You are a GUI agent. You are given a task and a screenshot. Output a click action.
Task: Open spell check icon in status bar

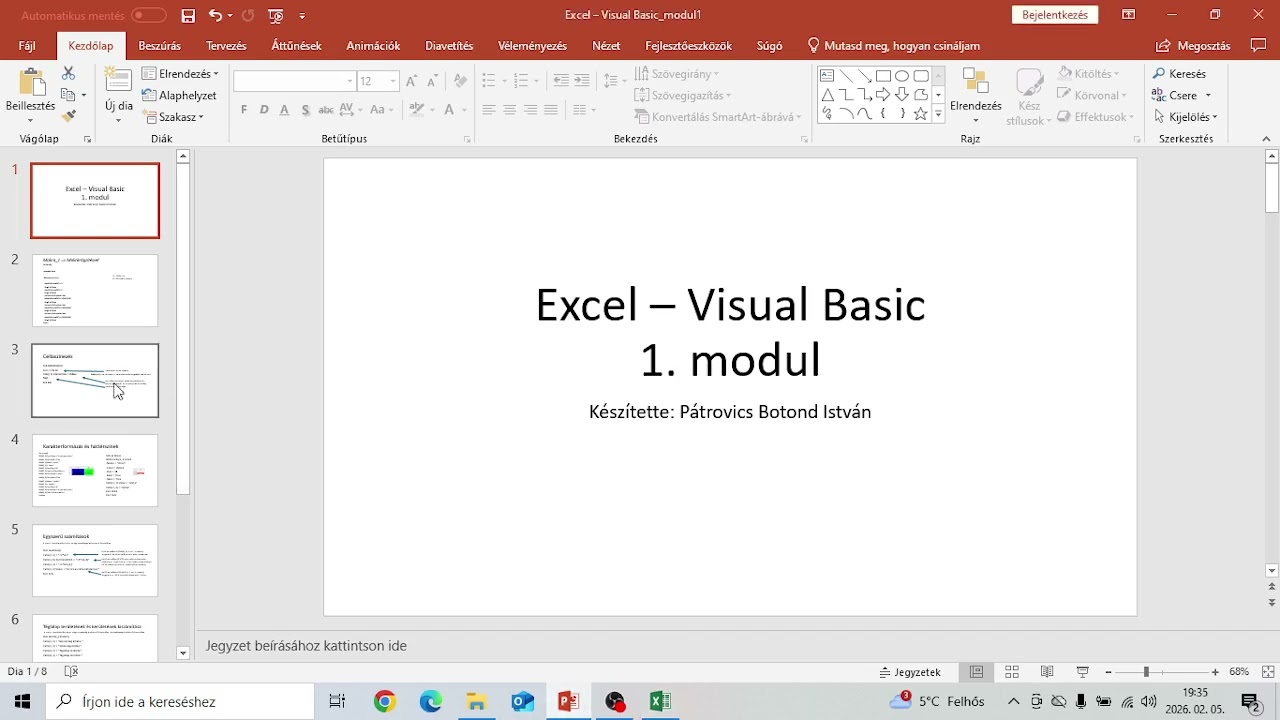click(71, 672)
